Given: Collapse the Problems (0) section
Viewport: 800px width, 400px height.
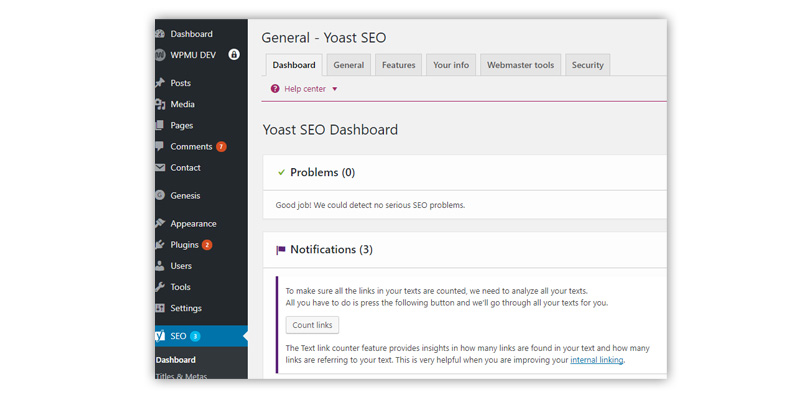Looking at the screenshot, I should tap(322, 172).
